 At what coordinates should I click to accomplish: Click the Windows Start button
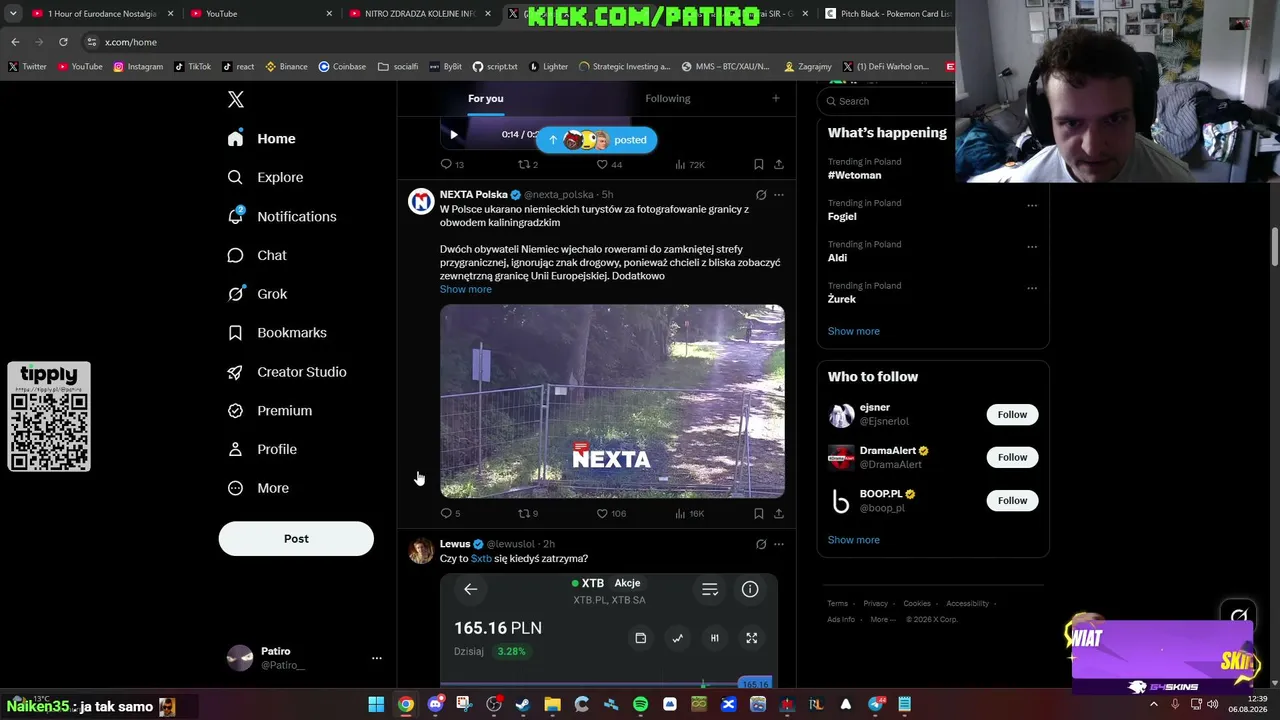[x=376, y=705]
